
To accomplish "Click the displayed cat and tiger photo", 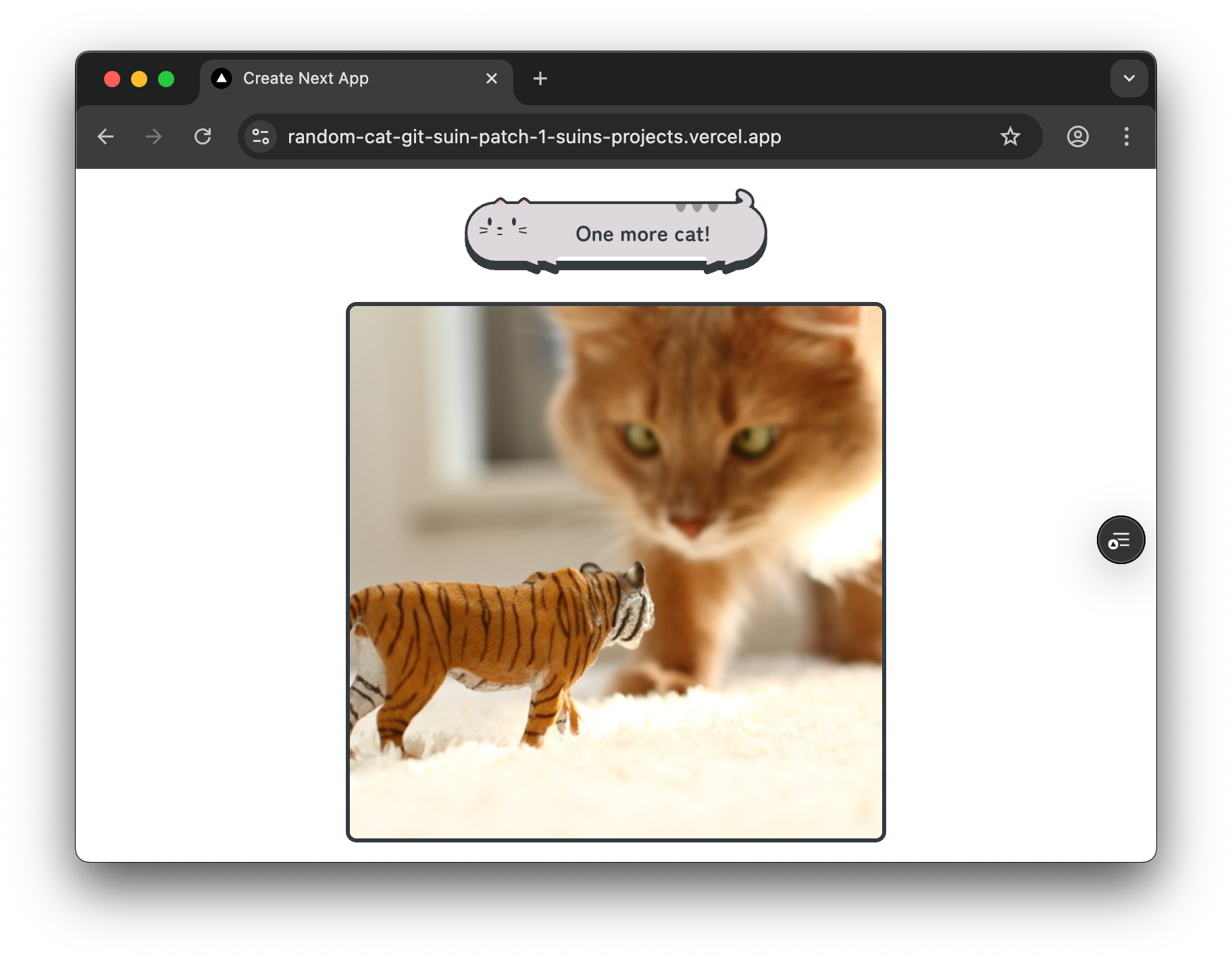I will 616,571.
